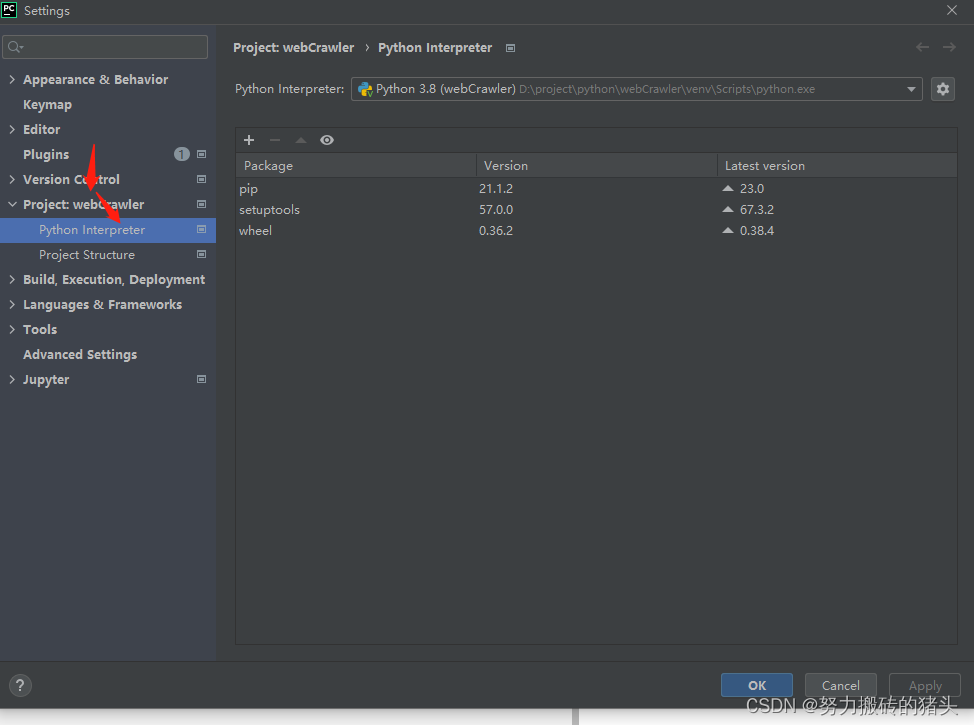Click the help question mark button
This screenshot has width=974, height=725.
pos(20,685)
